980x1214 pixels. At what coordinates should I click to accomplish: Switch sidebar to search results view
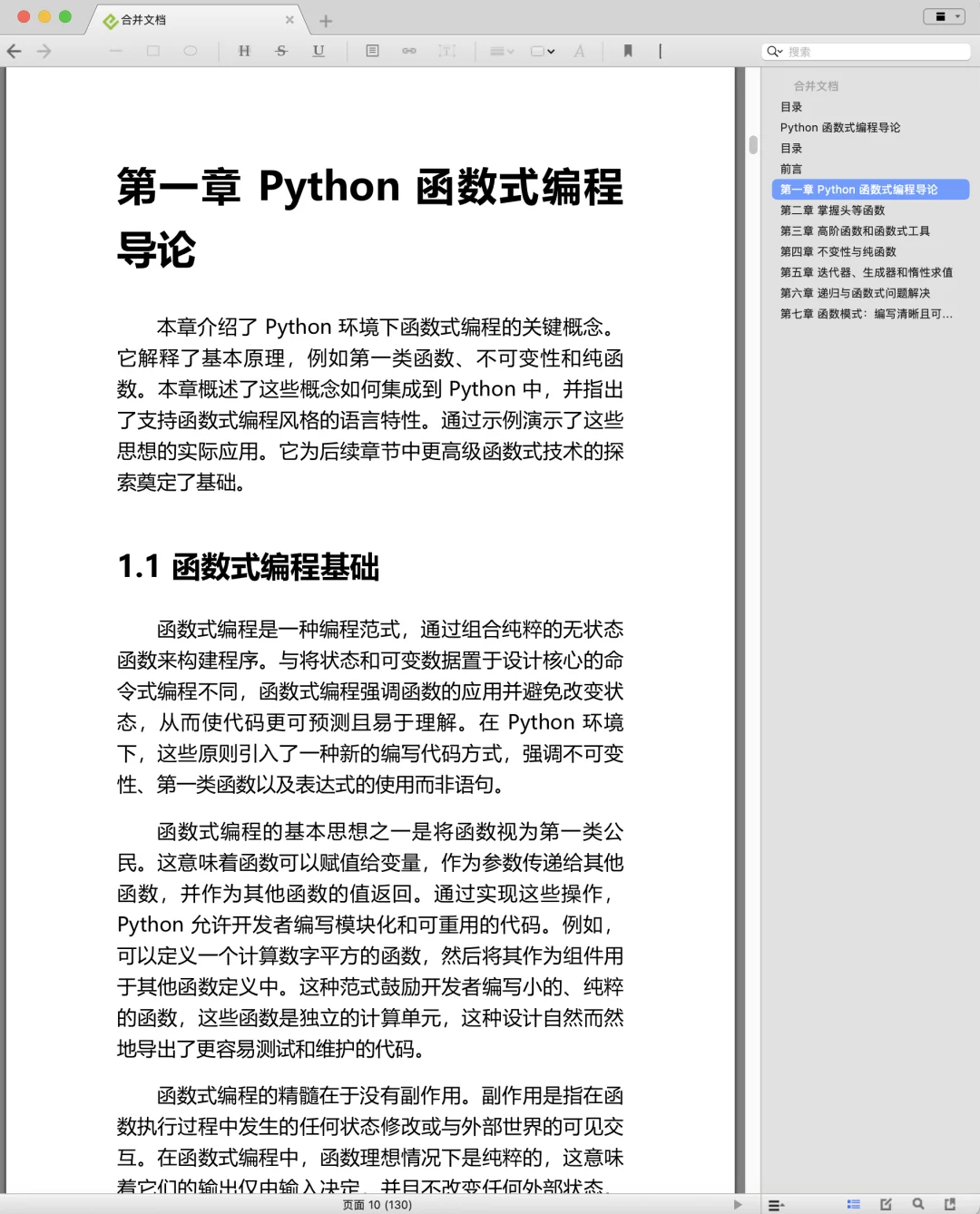coord(918,1204)
